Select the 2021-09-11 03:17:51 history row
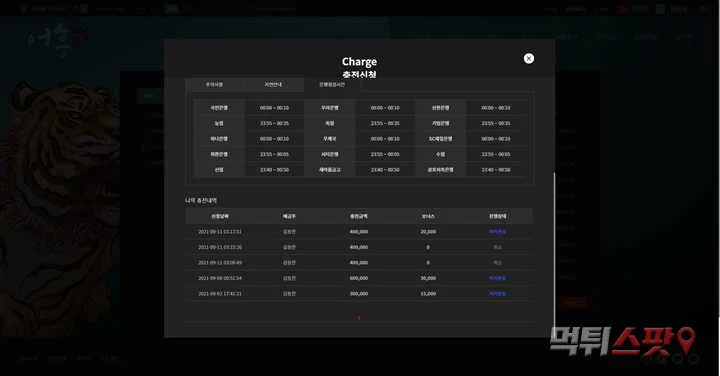Screen dimensions: 720x376 click(360, 232)
